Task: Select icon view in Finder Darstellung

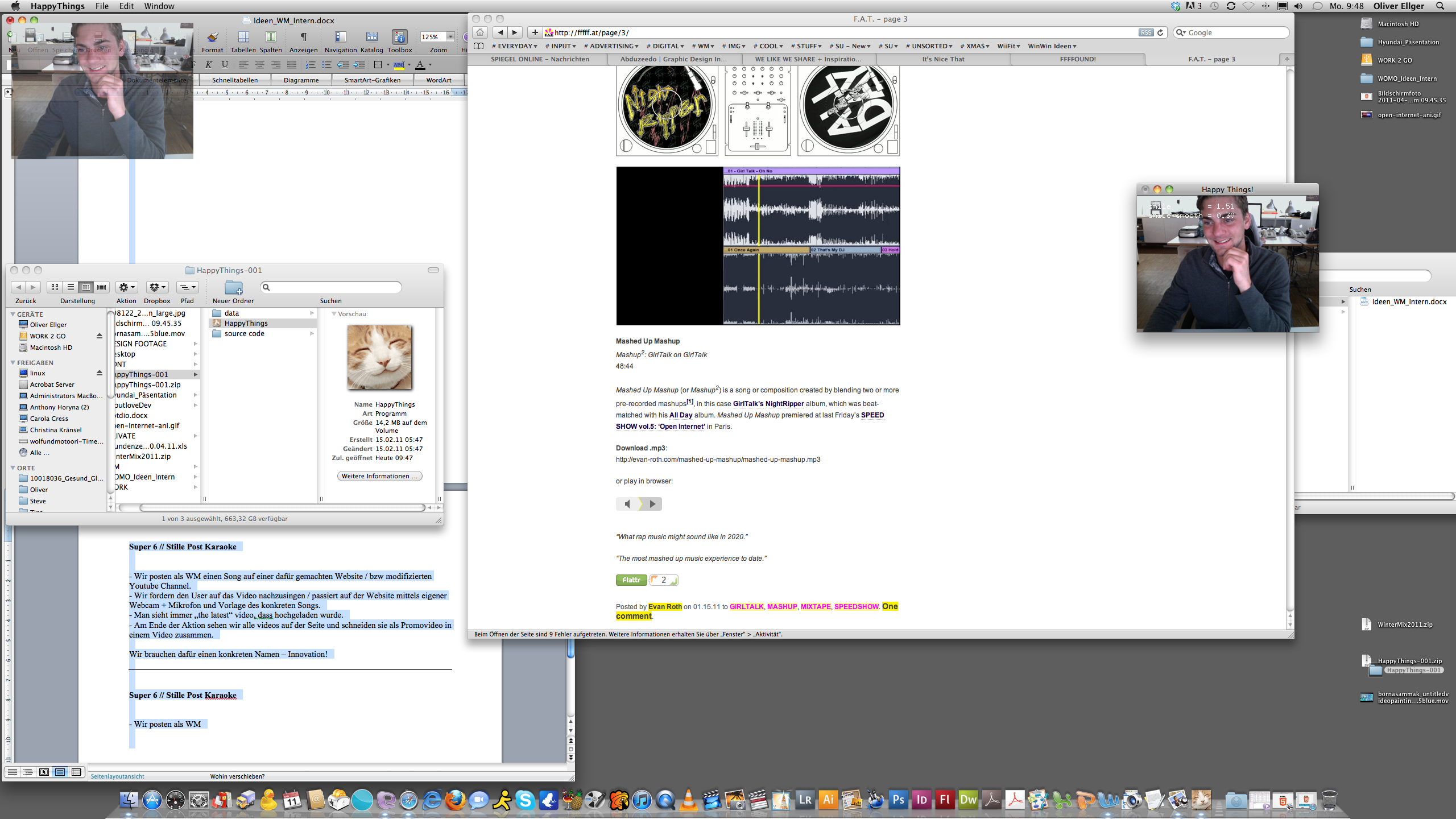Action: 55,287
